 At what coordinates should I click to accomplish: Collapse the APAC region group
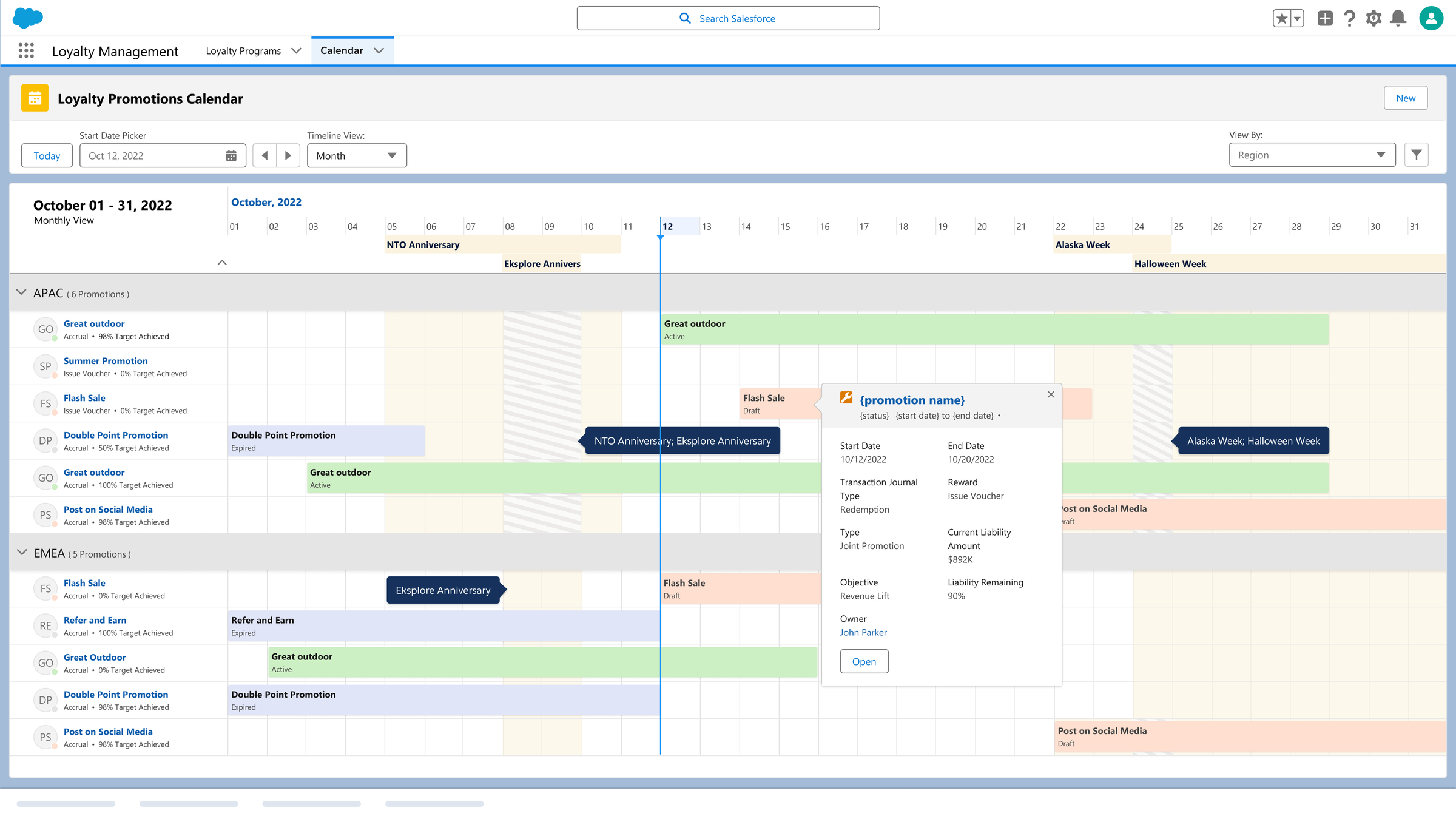(21, 292)
